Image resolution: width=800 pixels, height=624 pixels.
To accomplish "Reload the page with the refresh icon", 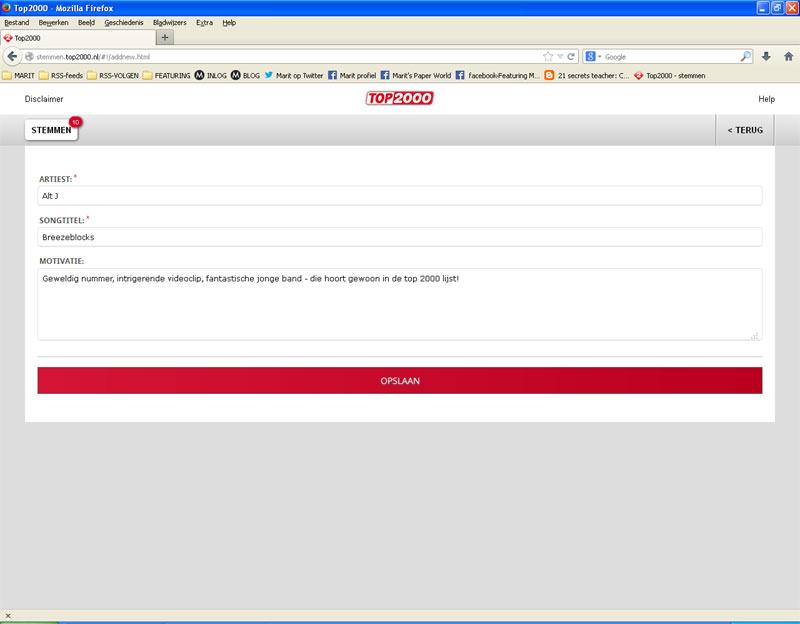I will click(x=571, y=56).
